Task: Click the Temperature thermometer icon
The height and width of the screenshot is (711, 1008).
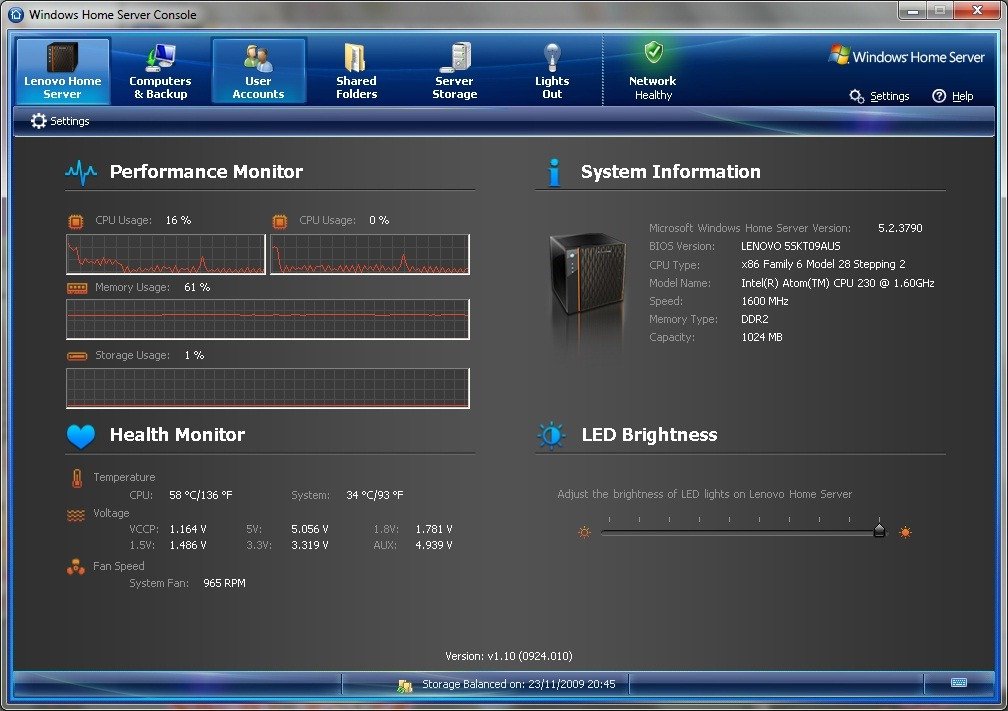Action: click(77, 478)
